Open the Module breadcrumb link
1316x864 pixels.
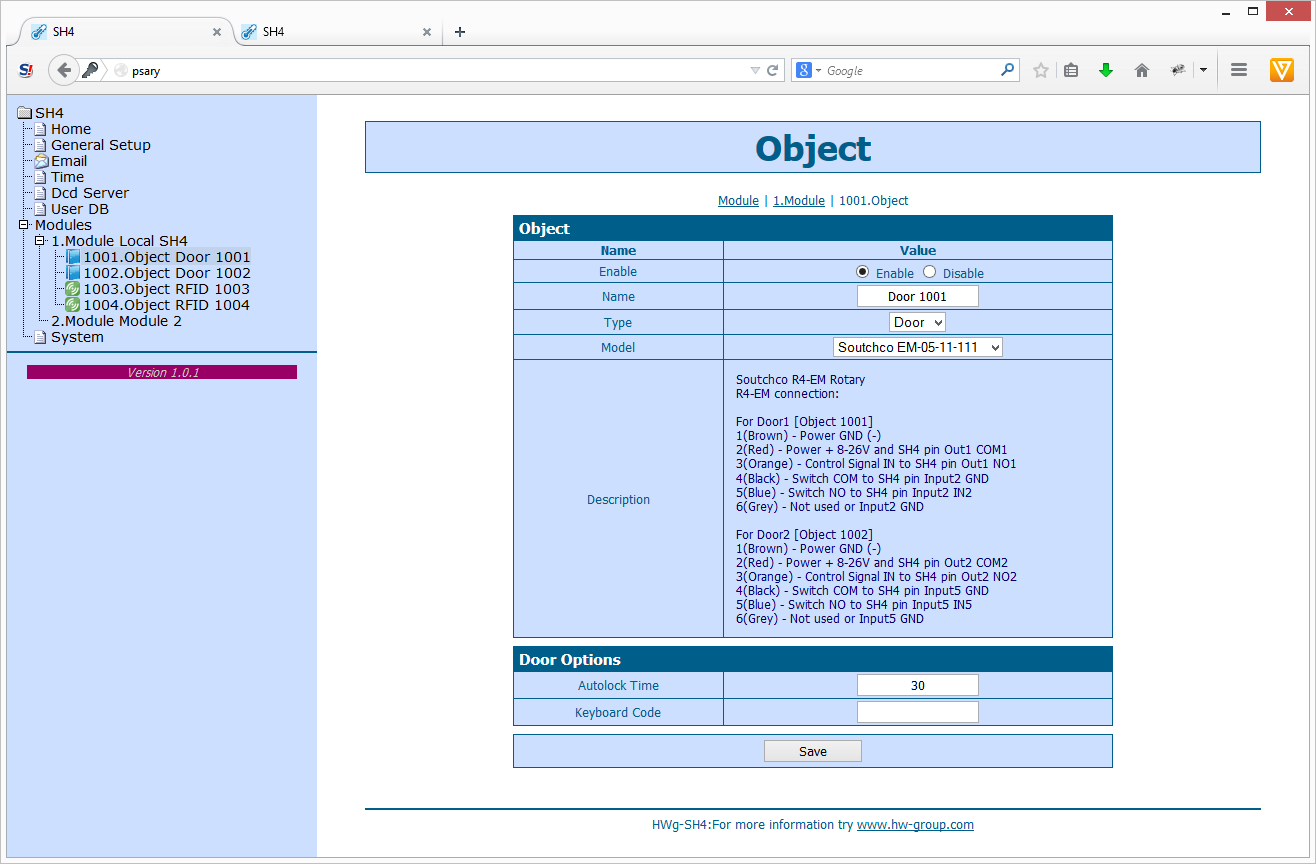coord(738,201)
